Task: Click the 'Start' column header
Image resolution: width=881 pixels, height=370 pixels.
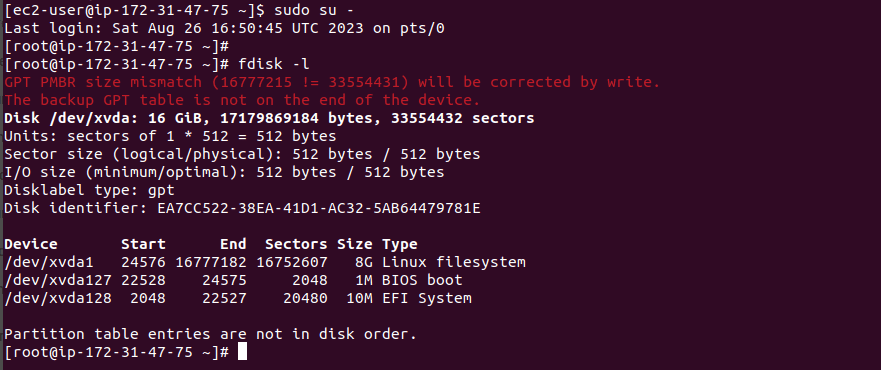Action: point(143,244)
